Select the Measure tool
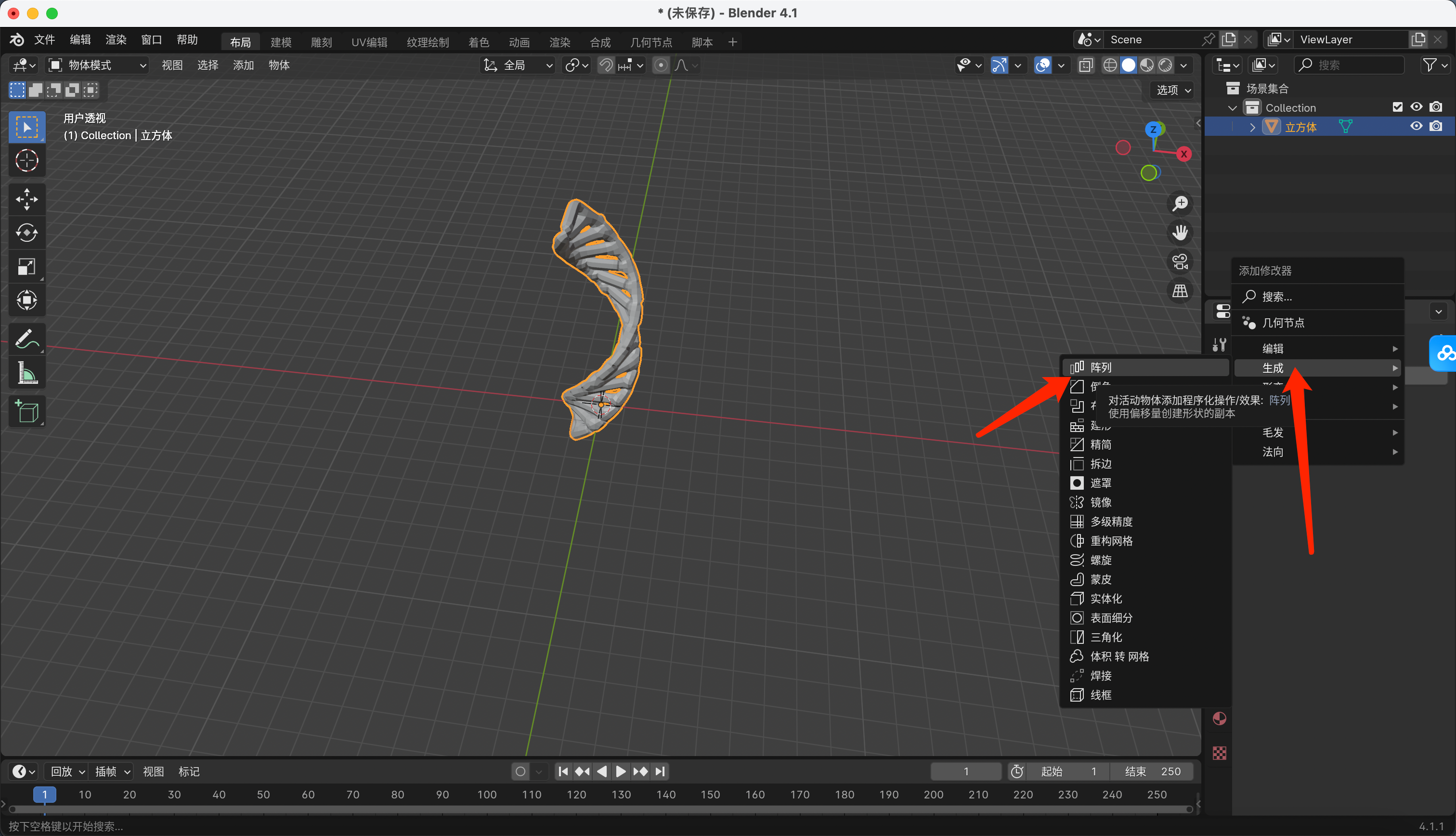 point(26,373)
